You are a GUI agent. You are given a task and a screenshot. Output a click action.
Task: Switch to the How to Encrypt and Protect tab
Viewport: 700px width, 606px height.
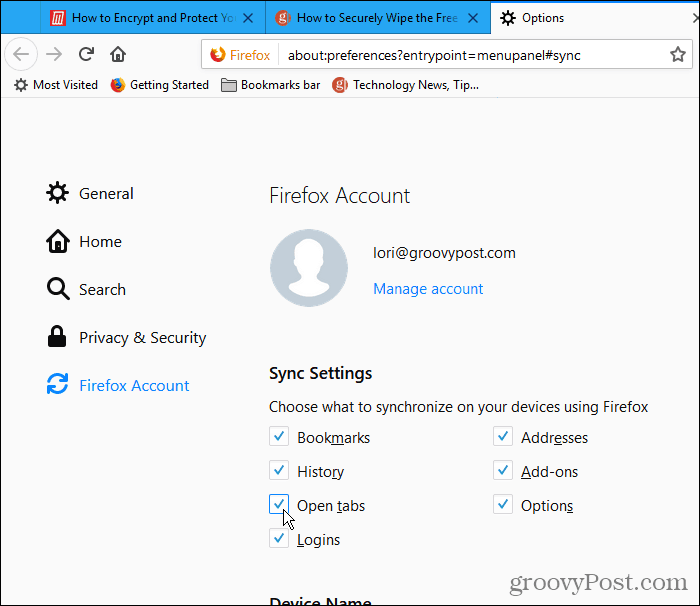[x=153, y=18]
